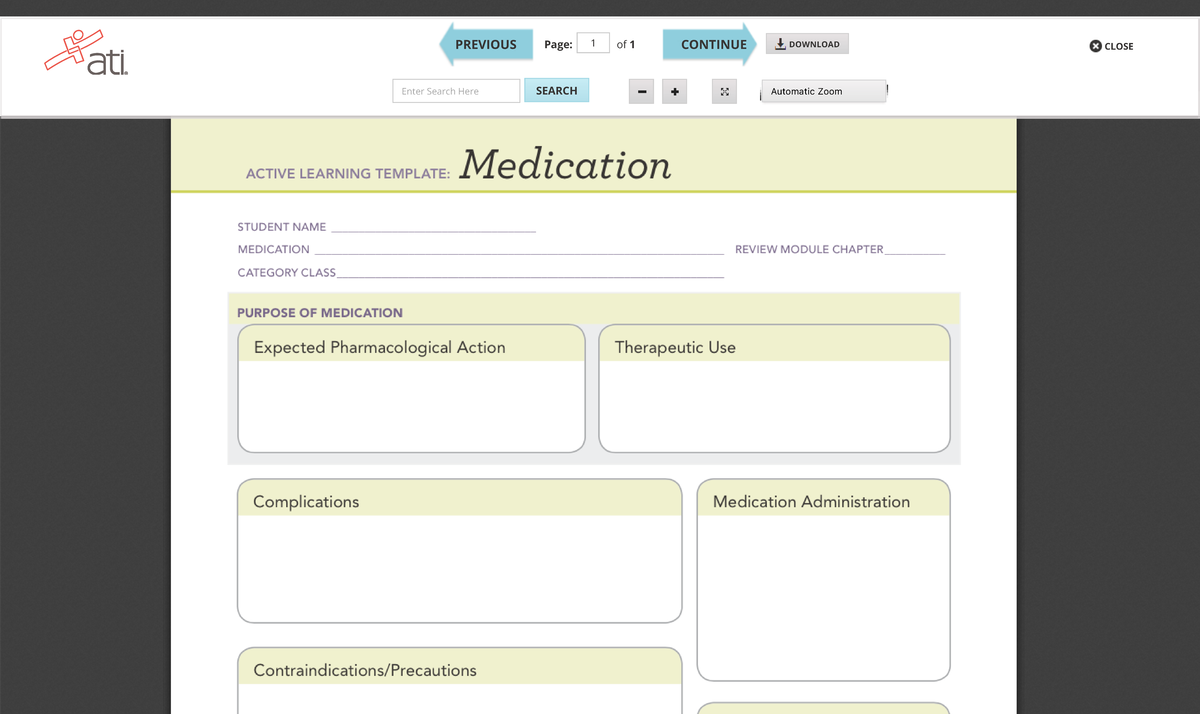Select the download icon
Image resolution: width=1200 pixels, height=714 pixels.
(x=779, y=43)
